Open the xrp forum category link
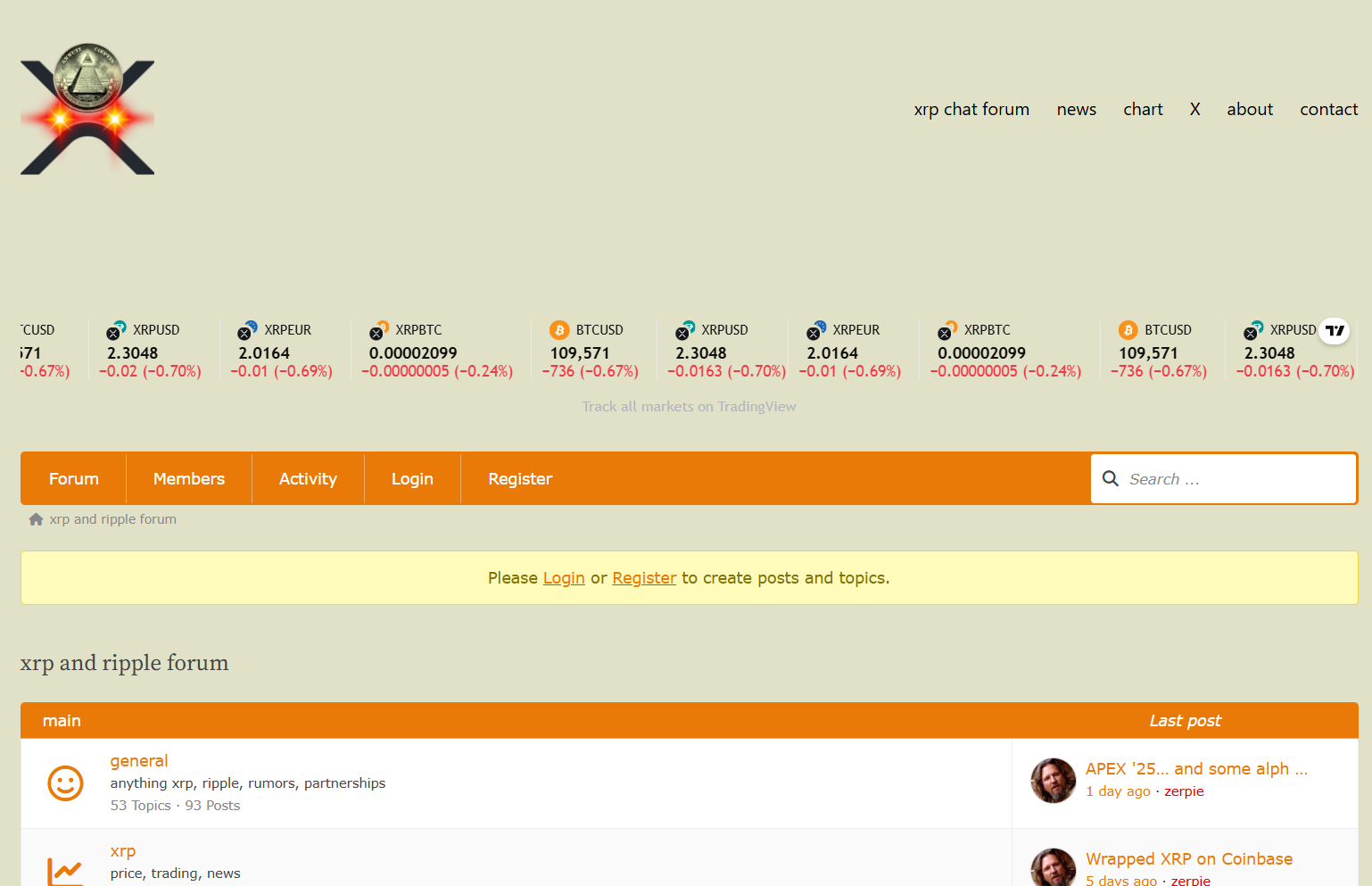This screenshot has height=886, width=1372. click(123, 851)
